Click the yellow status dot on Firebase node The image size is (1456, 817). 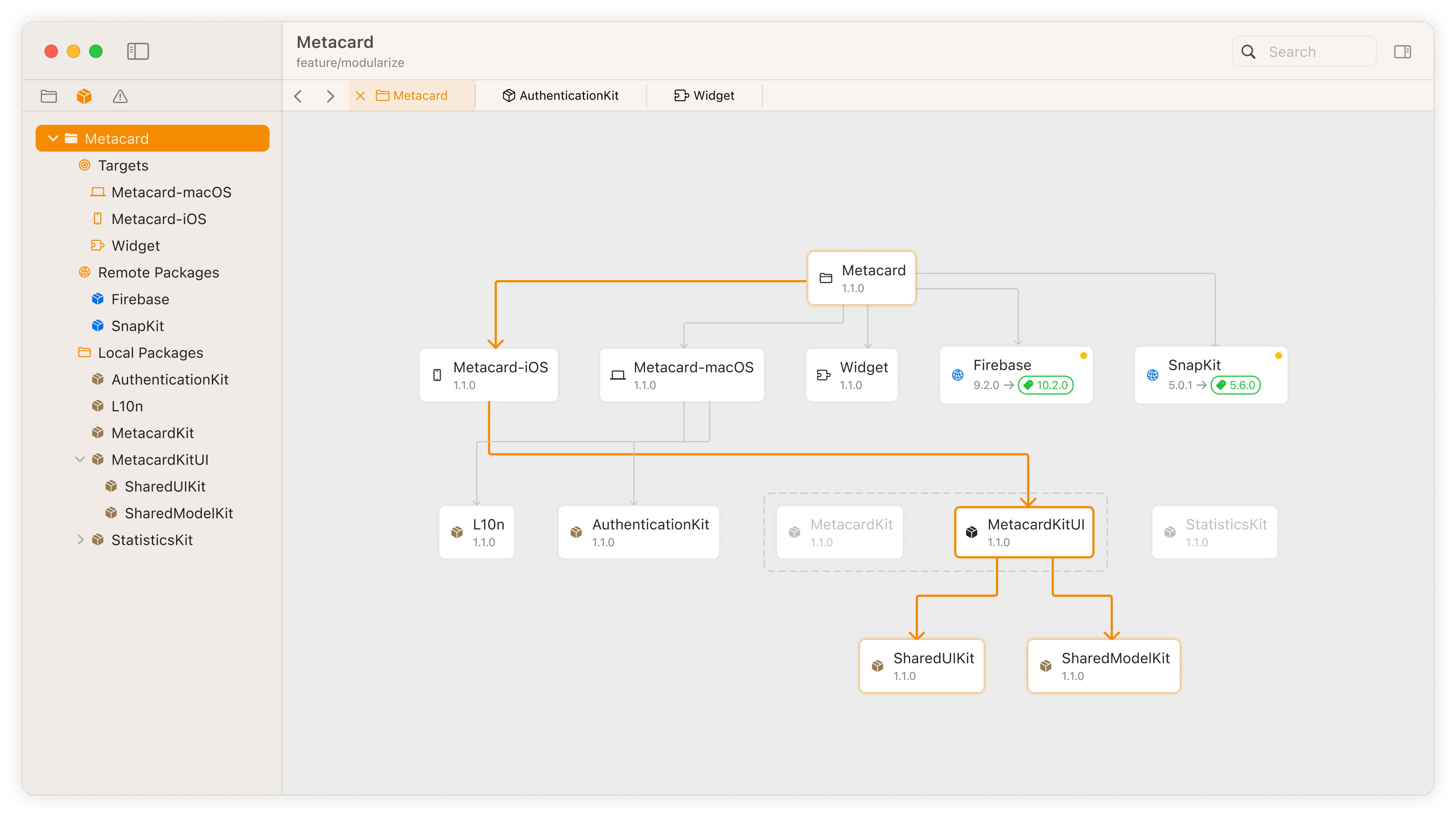[1084, 356]
